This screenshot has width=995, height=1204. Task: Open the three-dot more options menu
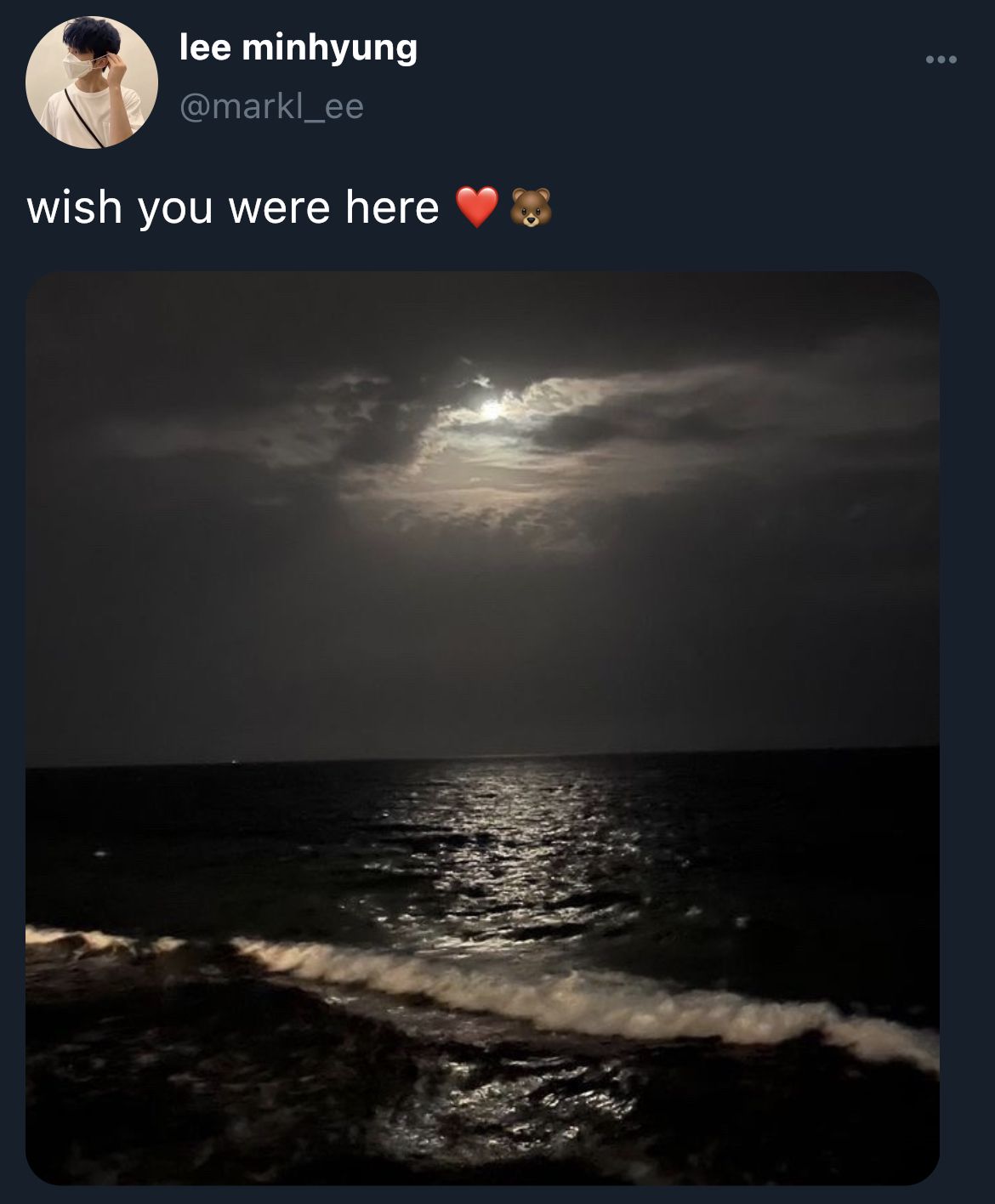[x=941, y=60]
